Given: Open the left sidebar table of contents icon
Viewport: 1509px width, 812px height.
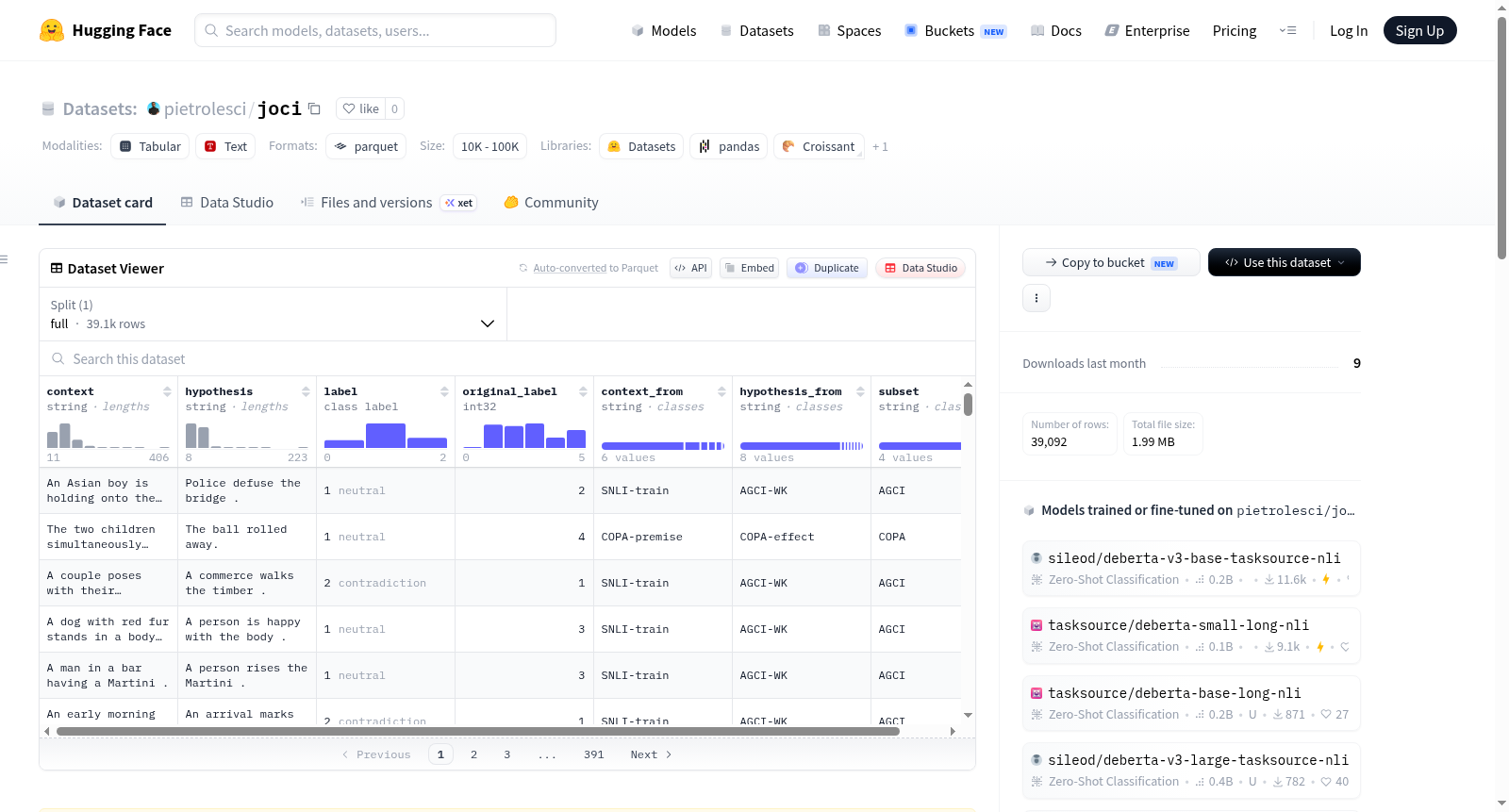Looking at the screenshot, I should point(4,259).
